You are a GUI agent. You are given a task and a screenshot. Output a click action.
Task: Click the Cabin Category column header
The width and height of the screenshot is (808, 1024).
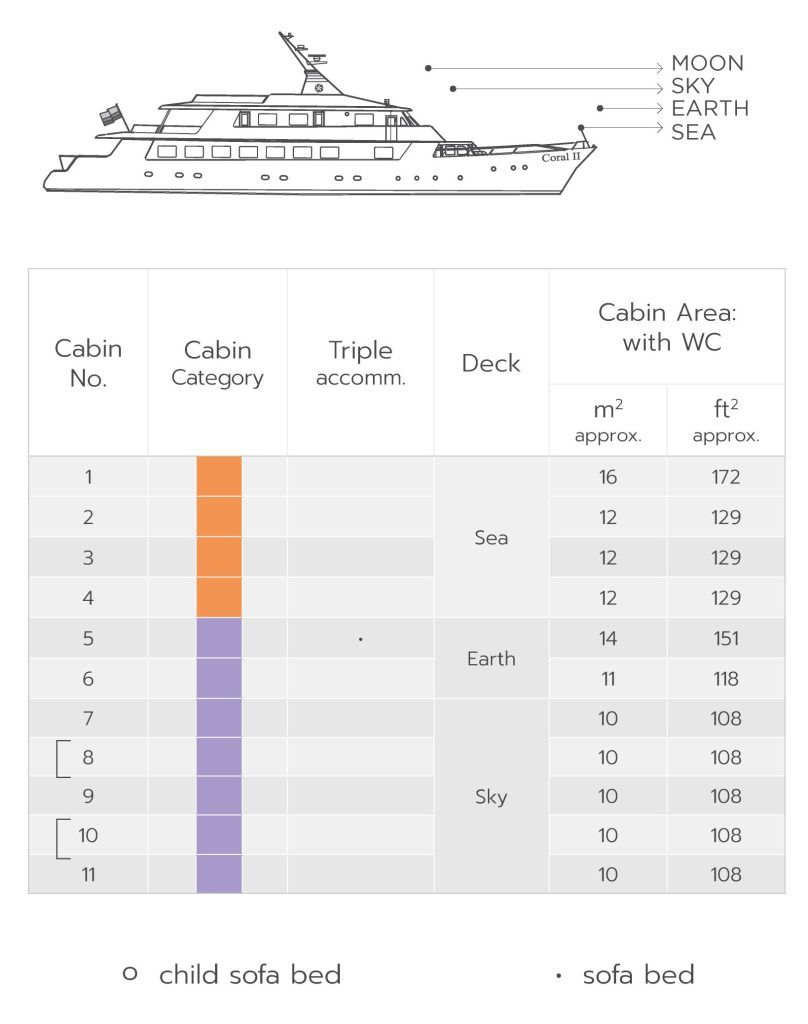(x=217, y=363)
